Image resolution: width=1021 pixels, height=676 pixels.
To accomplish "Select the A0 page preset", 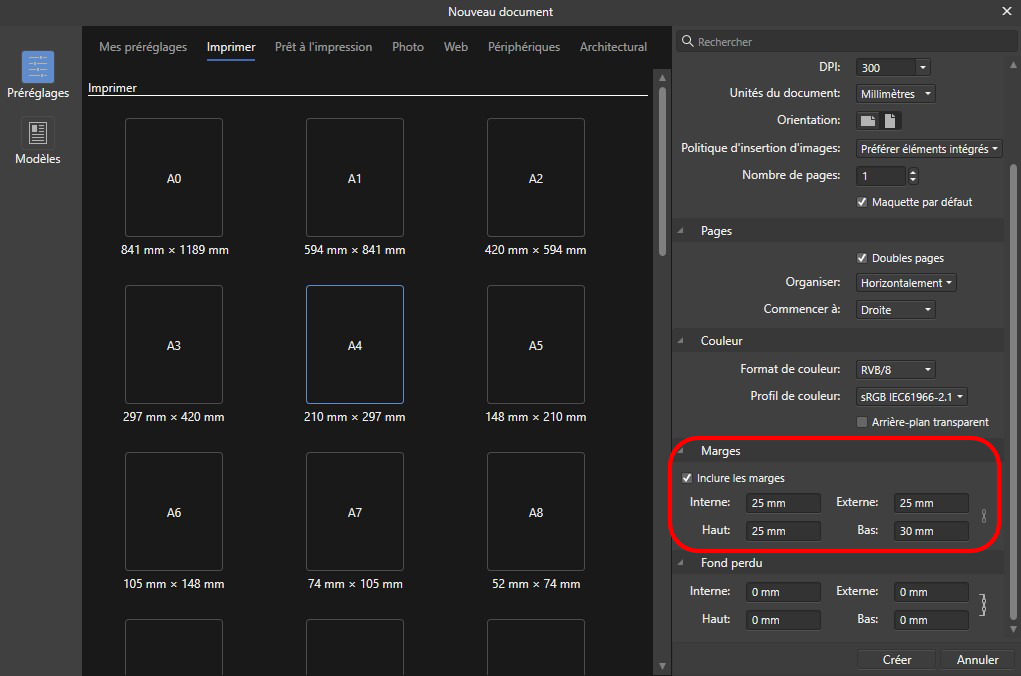I will (174, 178).
